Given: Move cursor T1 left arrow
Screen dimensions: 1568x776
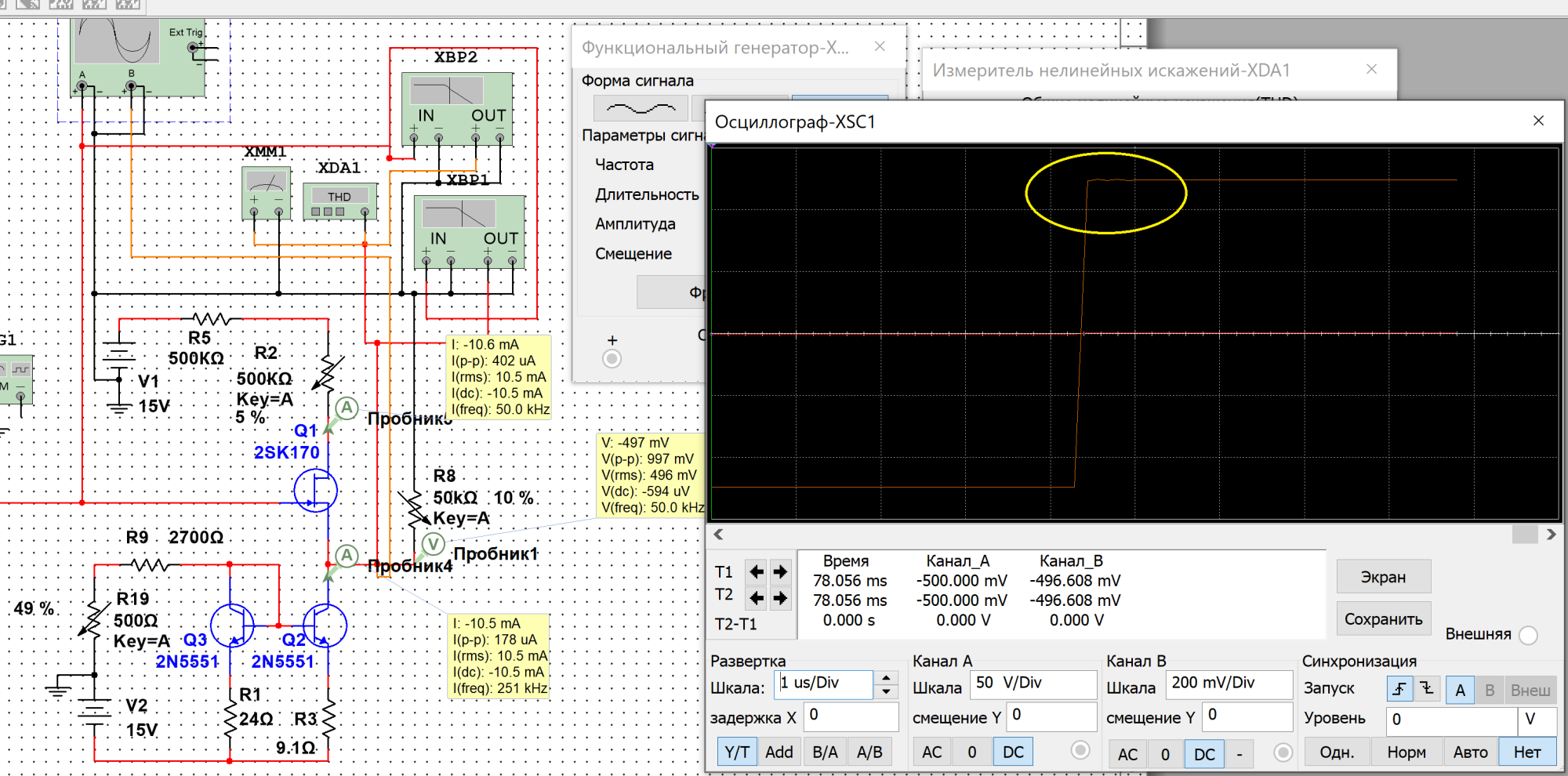Looking at the screenshot, I should [756, 571].
